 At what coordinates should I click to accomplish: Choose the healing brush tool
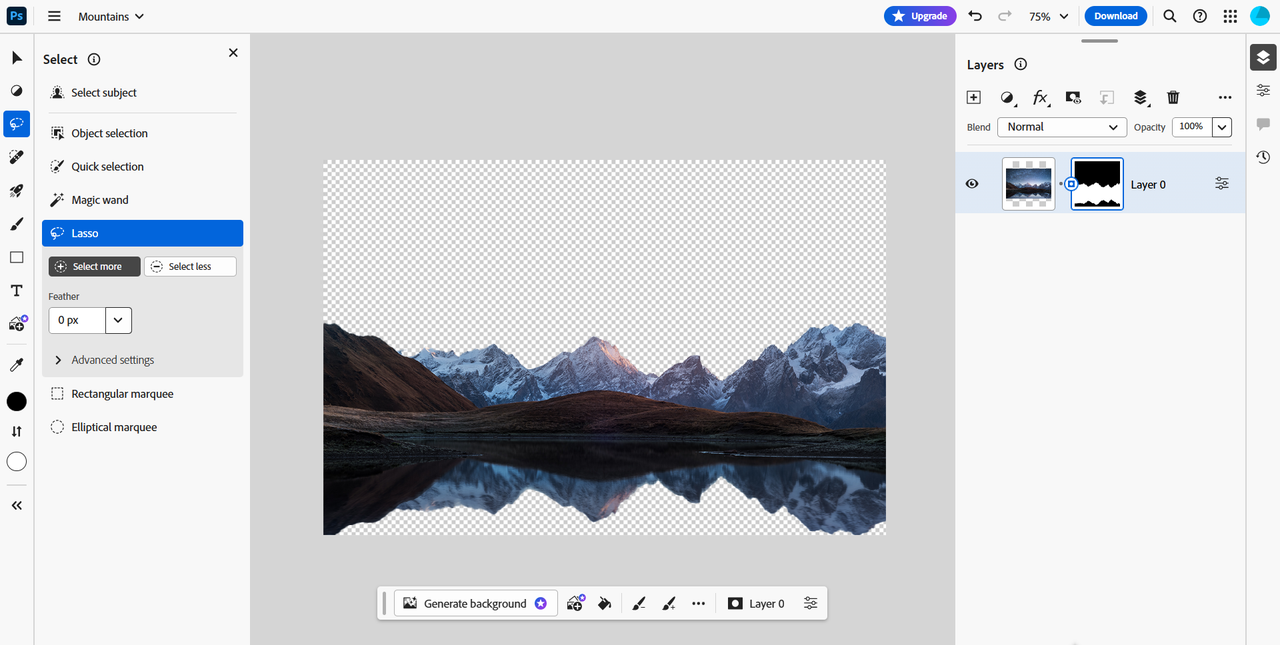(17, 157)
